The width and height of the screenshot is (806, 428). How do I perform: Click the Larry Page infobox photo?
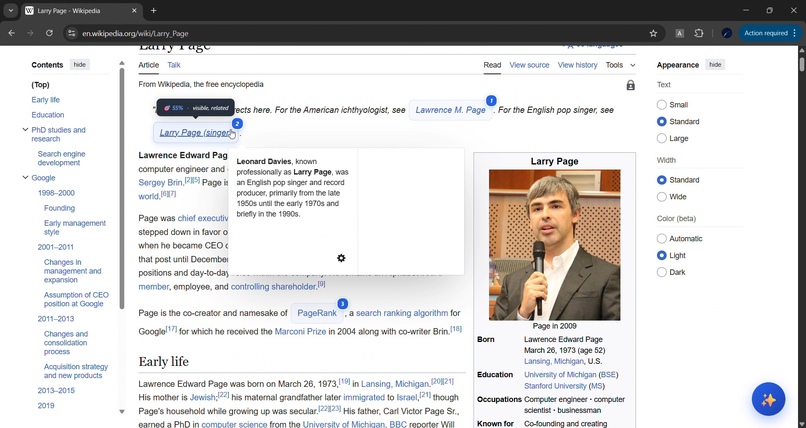(x=555, y=245)
